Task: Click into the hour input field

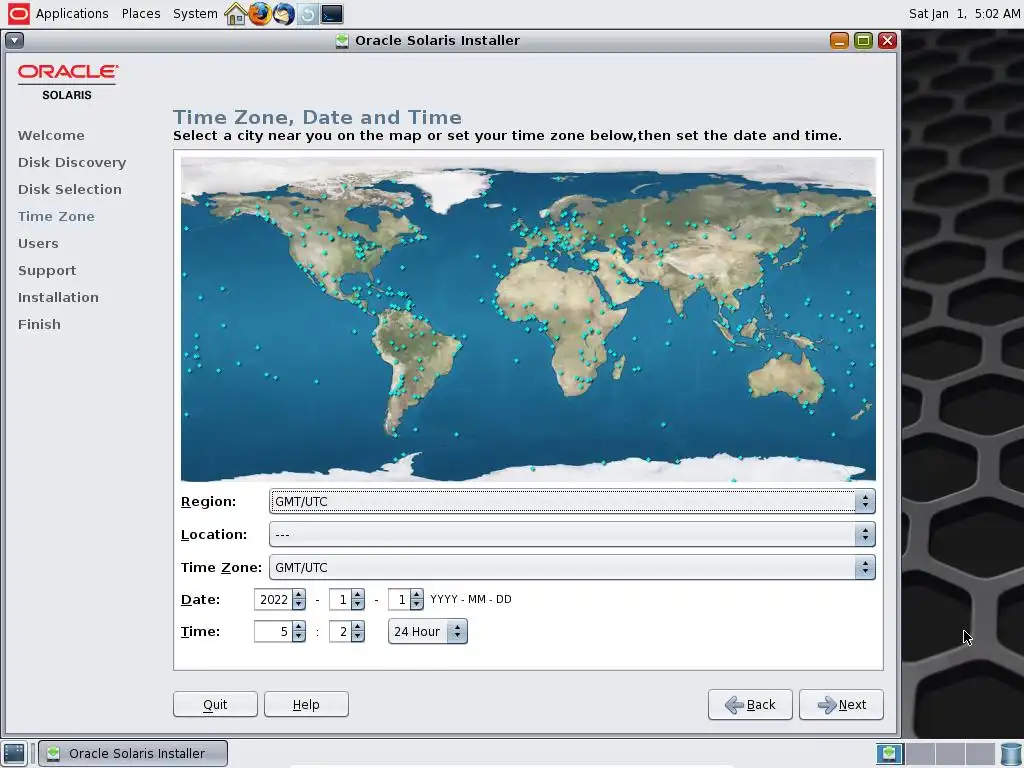Action: (273, 632)
